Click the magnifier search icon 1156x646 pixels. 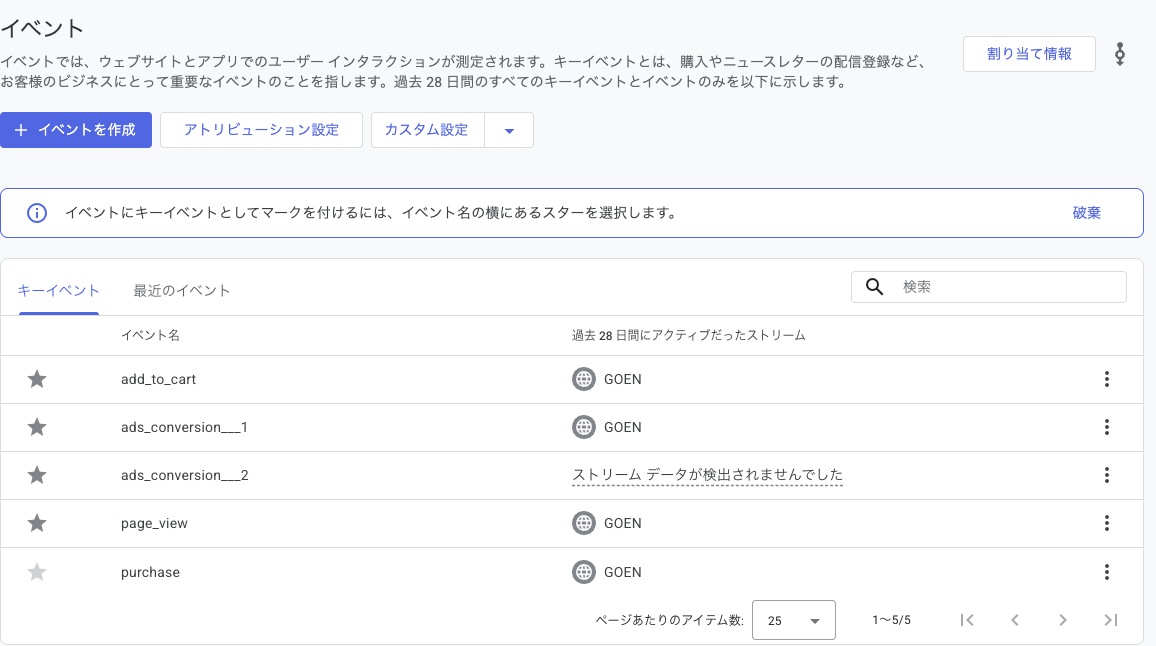[x=874, y=287]
